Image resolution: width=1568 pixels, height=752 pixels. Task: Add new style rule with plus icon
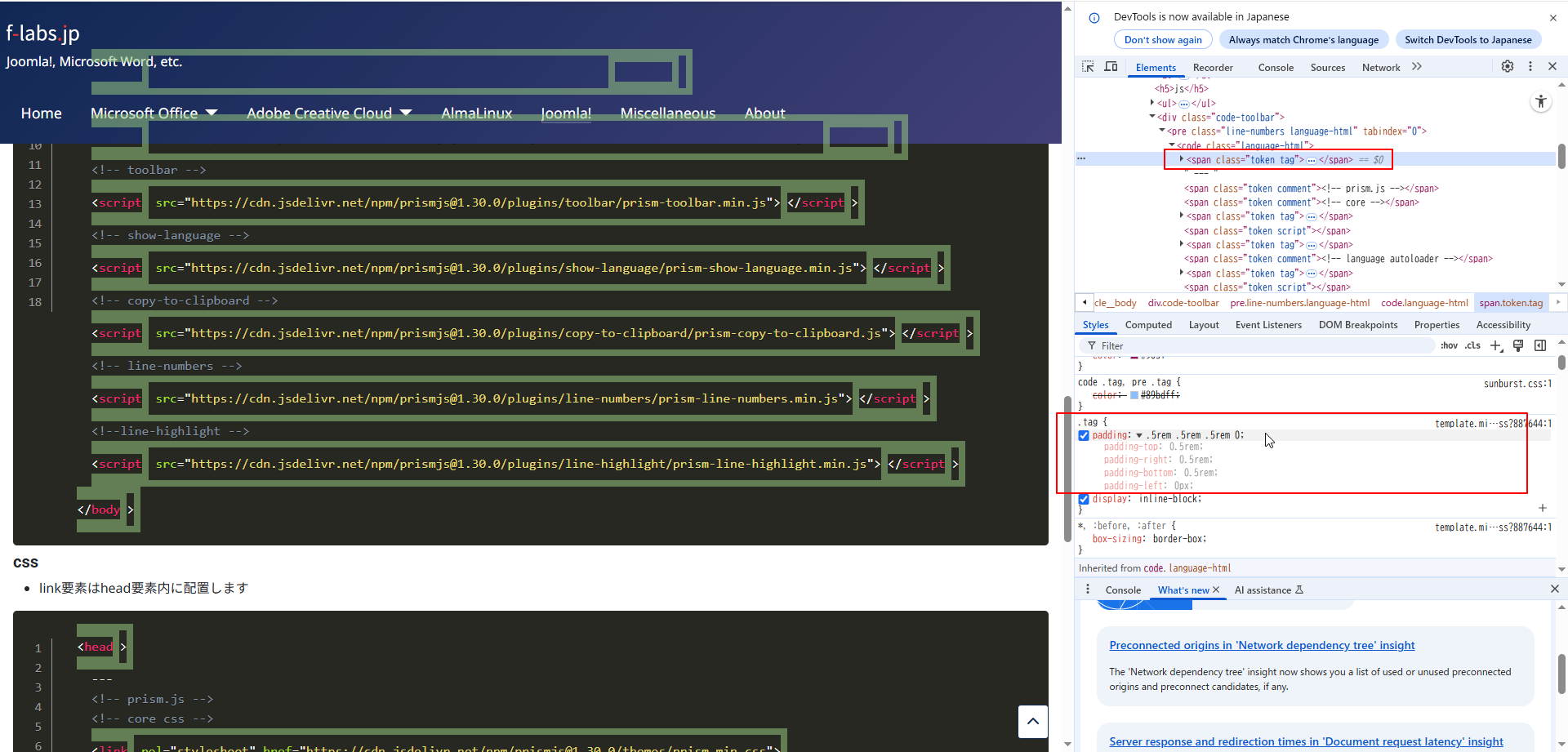tap(1496, 345)
